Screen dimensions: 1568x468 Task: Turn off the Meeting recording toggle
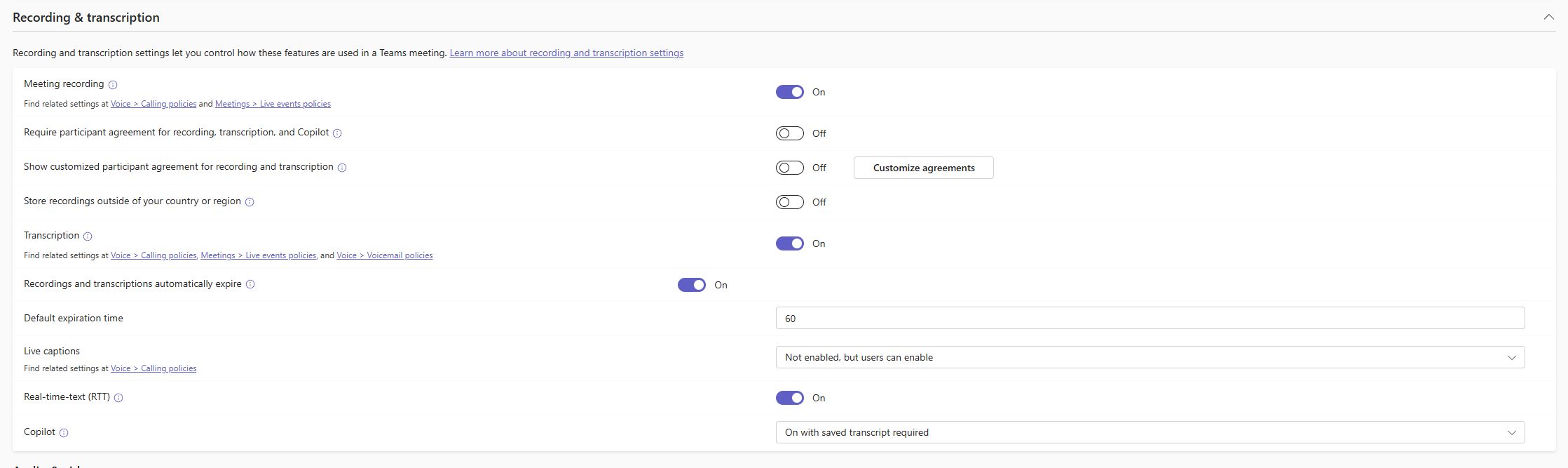coord(789,92)
